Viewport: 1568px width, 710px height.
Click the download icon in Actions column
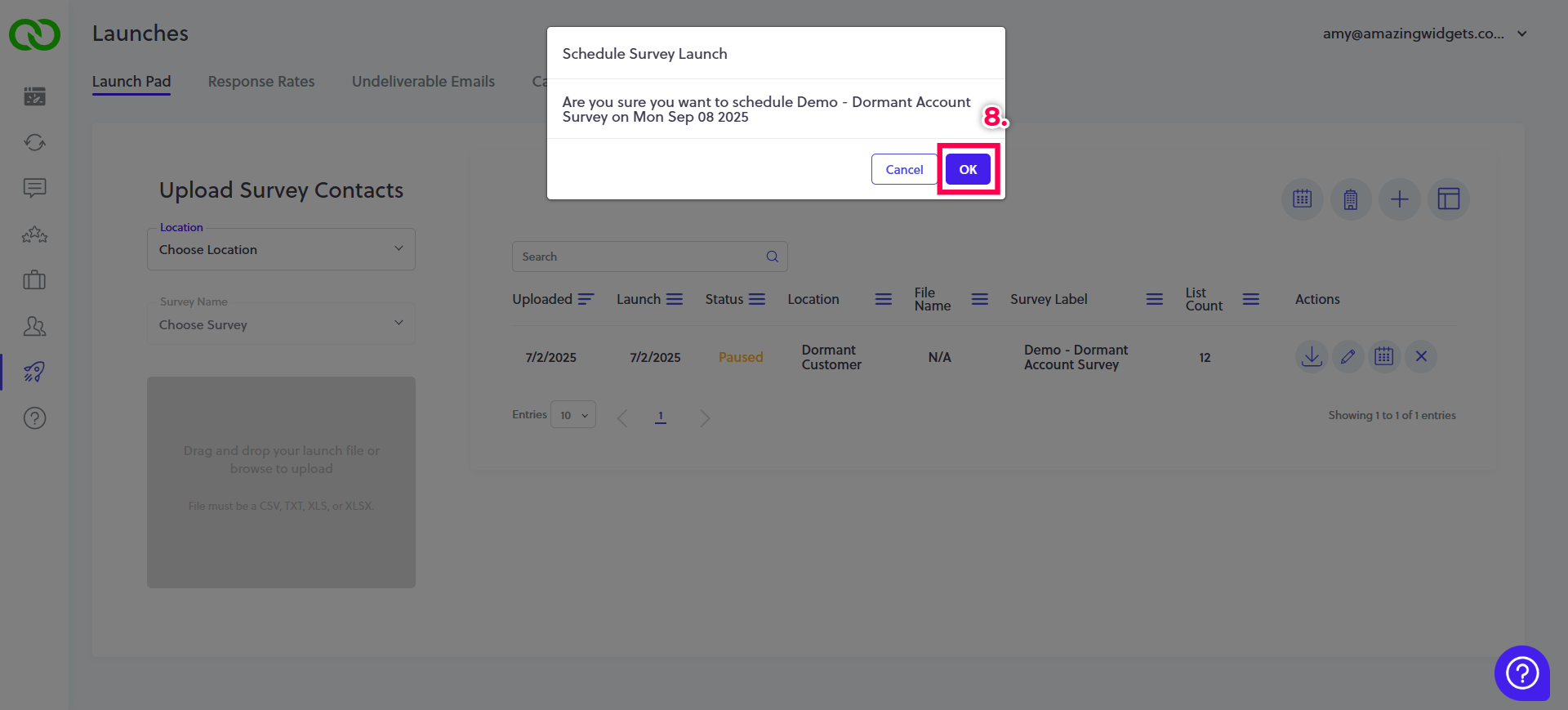[1312, 357]
